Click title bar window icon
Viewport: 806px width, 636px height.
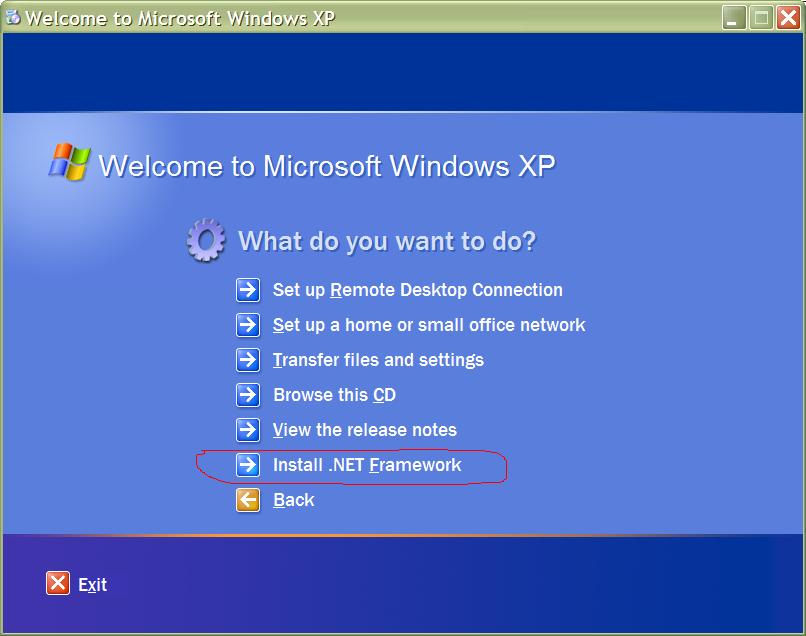coord(13,17)
